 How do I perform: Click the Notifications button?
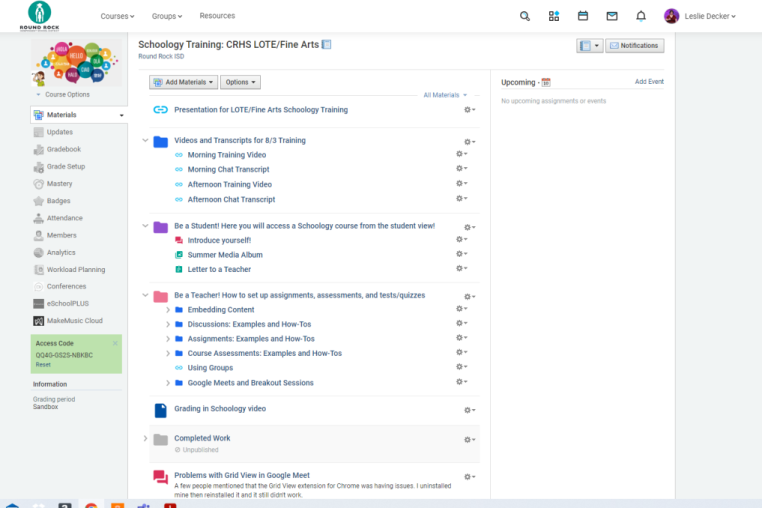coord(634,46)
